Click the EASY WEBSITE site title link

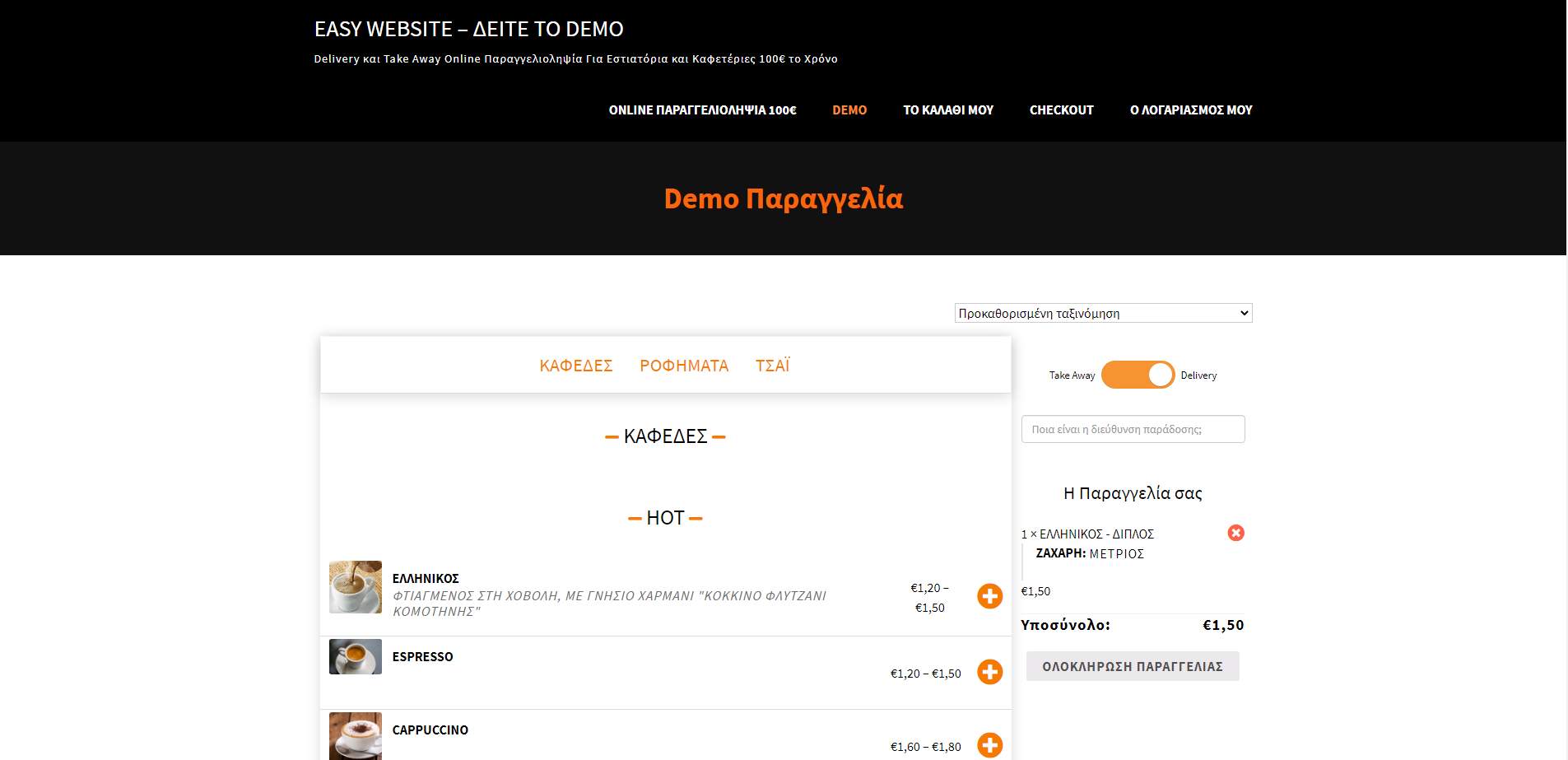(x=468, y=30)
